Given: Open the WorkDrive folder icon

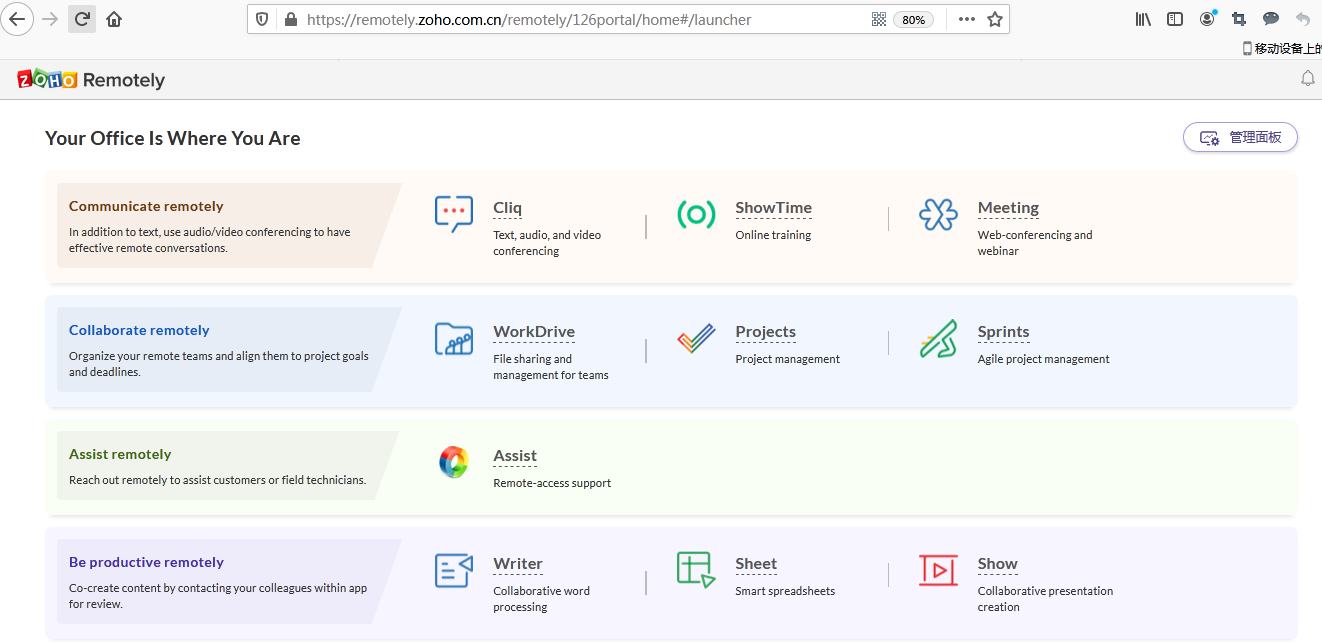Looking at the screenshot, I should point(454,339).
